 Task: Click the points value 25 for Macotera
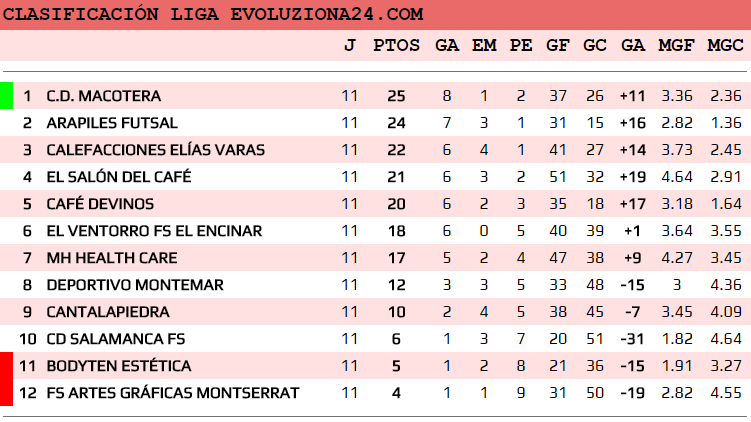click(396, 96)
